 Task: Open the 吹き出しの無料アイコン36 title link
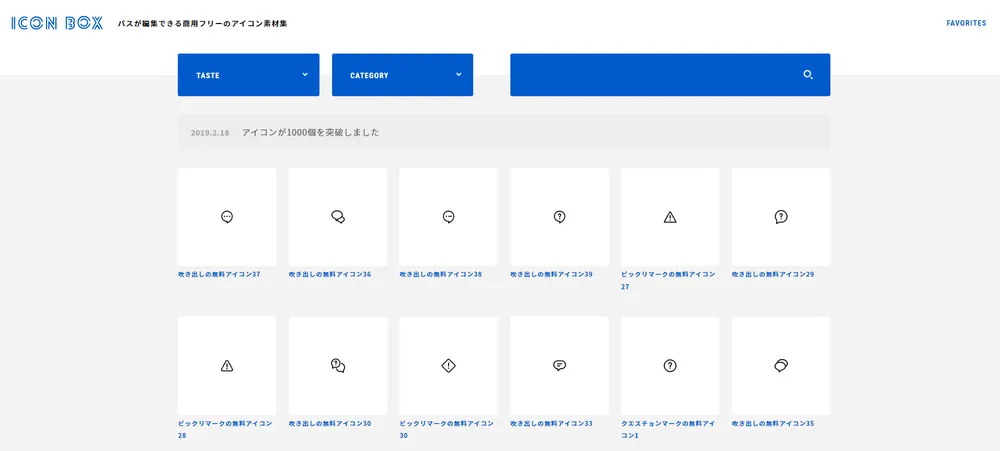point(330,274)
